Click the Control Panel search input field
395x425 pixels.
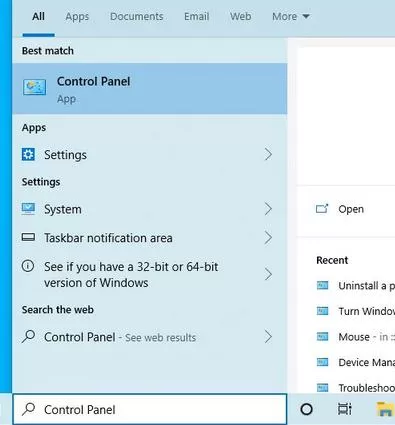(150, 409)
